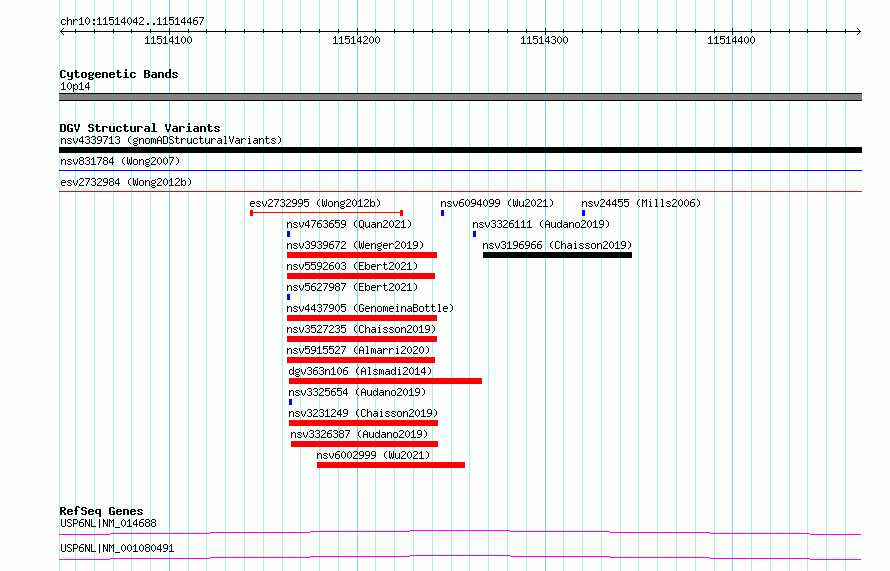Click the nsv4339713 gnomADStructuralVariants label
Image resolution: width=890 pixels, height=571 pixels.
tap(171, 140)
